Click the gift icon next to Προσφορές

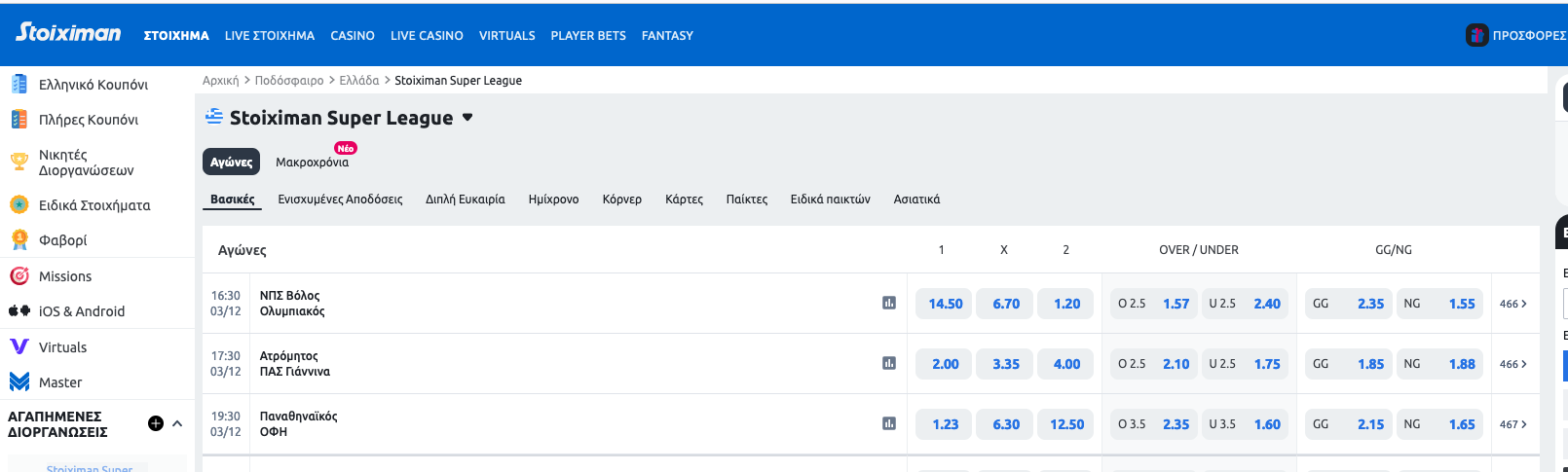coord(1477,35)
